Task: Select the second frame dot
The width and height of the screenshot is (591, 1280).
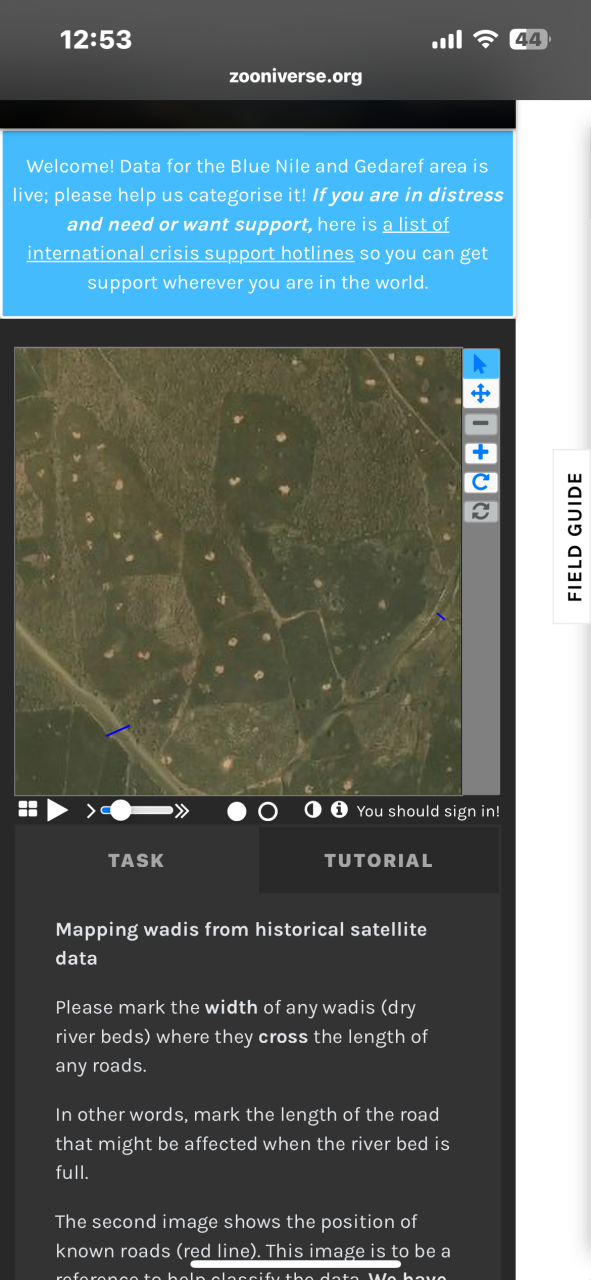Action: click(x=267, y=811)
